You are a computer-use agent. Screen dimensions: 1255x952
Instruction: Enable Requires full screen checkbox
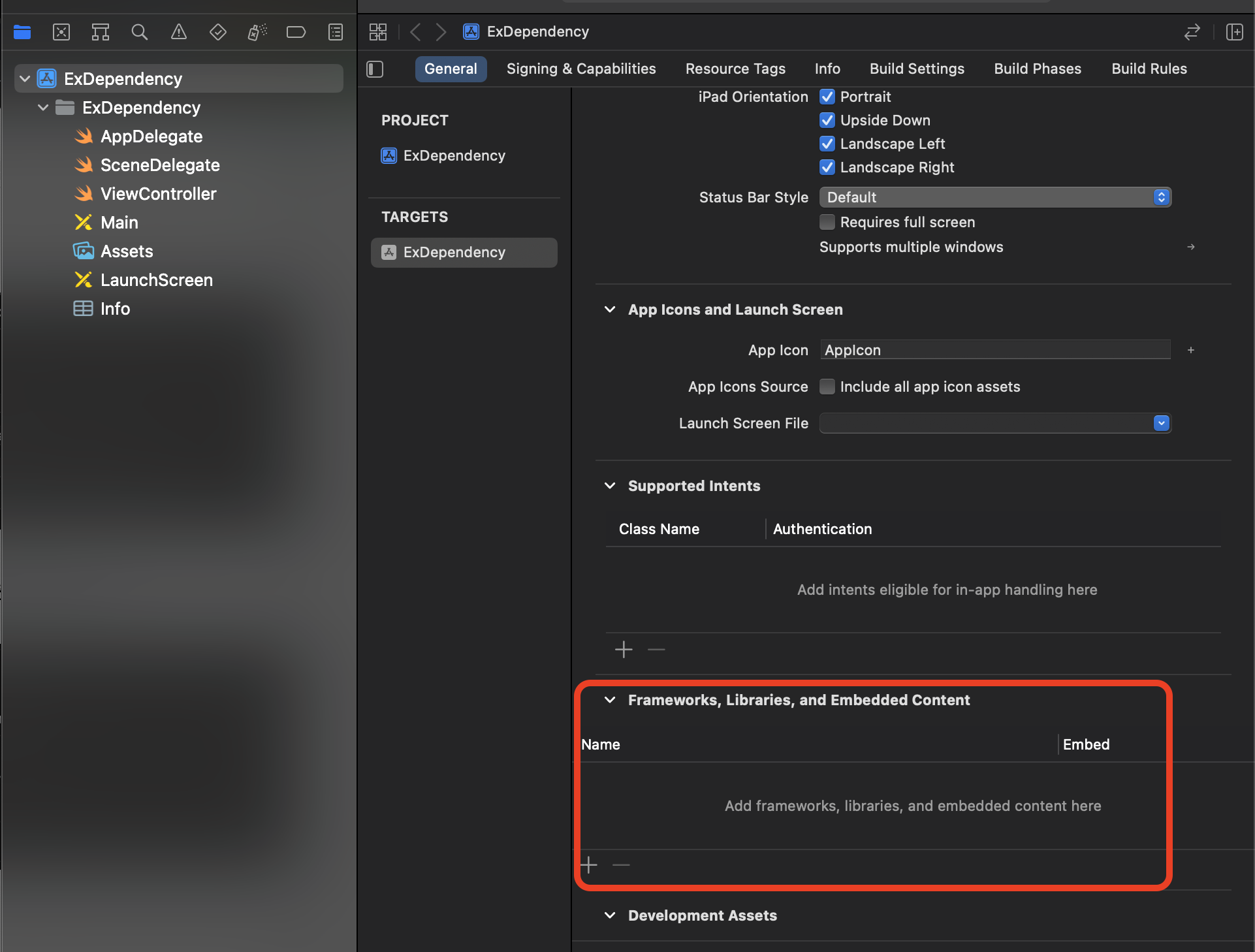coord(827,222)
